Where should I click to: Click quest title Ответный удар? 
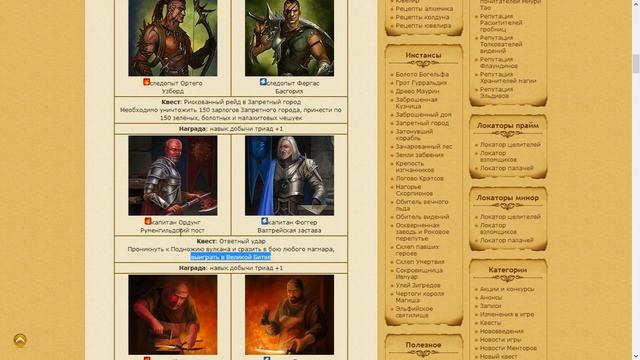coord(242,241)
